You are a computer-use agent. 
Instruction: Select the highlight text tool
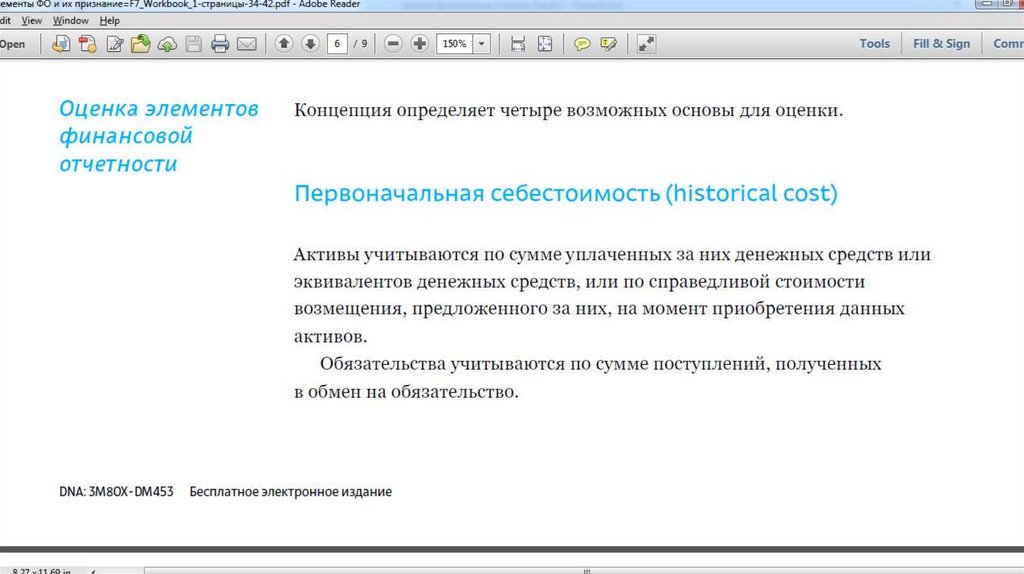point(608,44)
